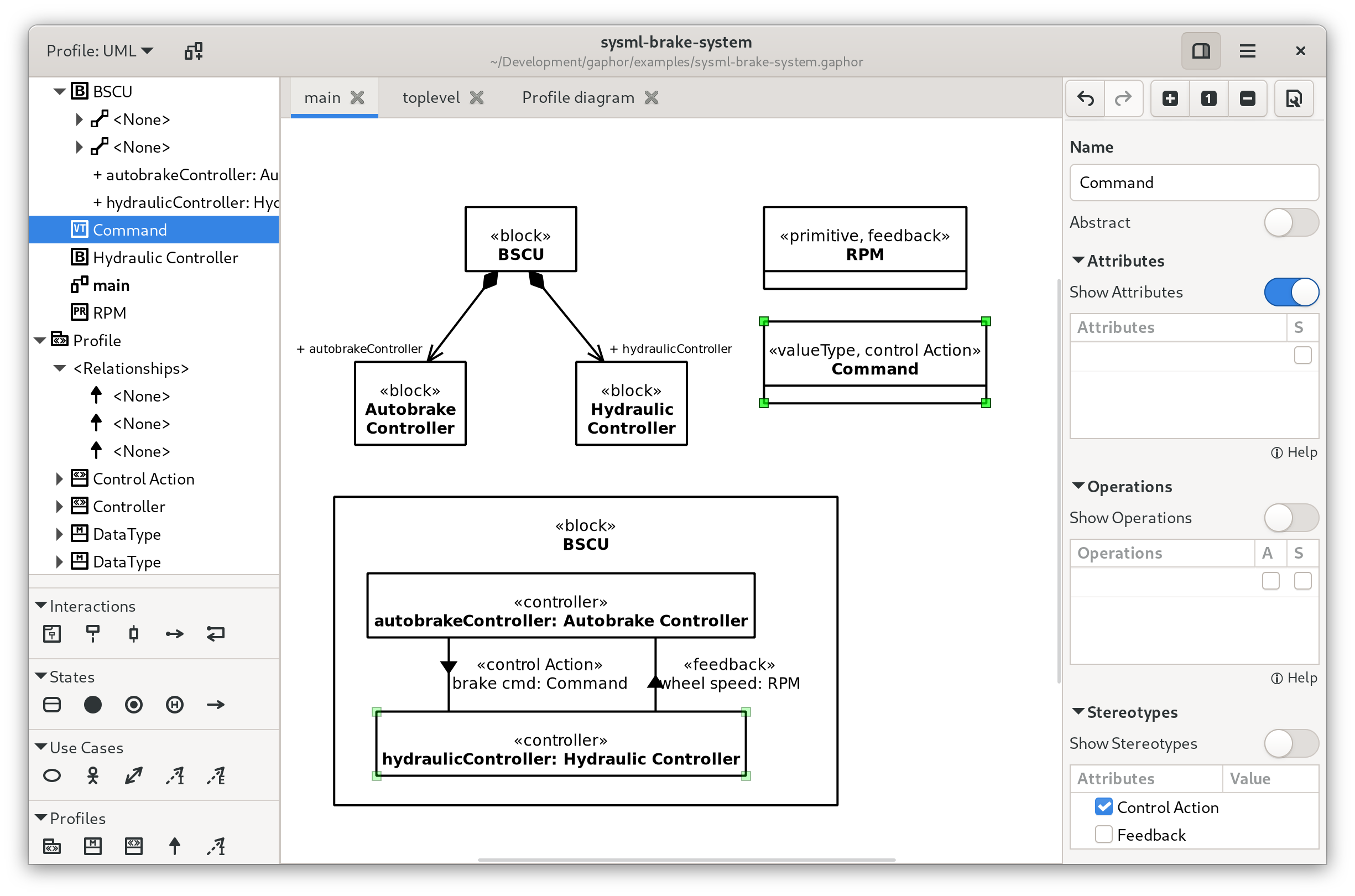Toggle the editor side panel icon
1355x896 pixels.
1201,51
